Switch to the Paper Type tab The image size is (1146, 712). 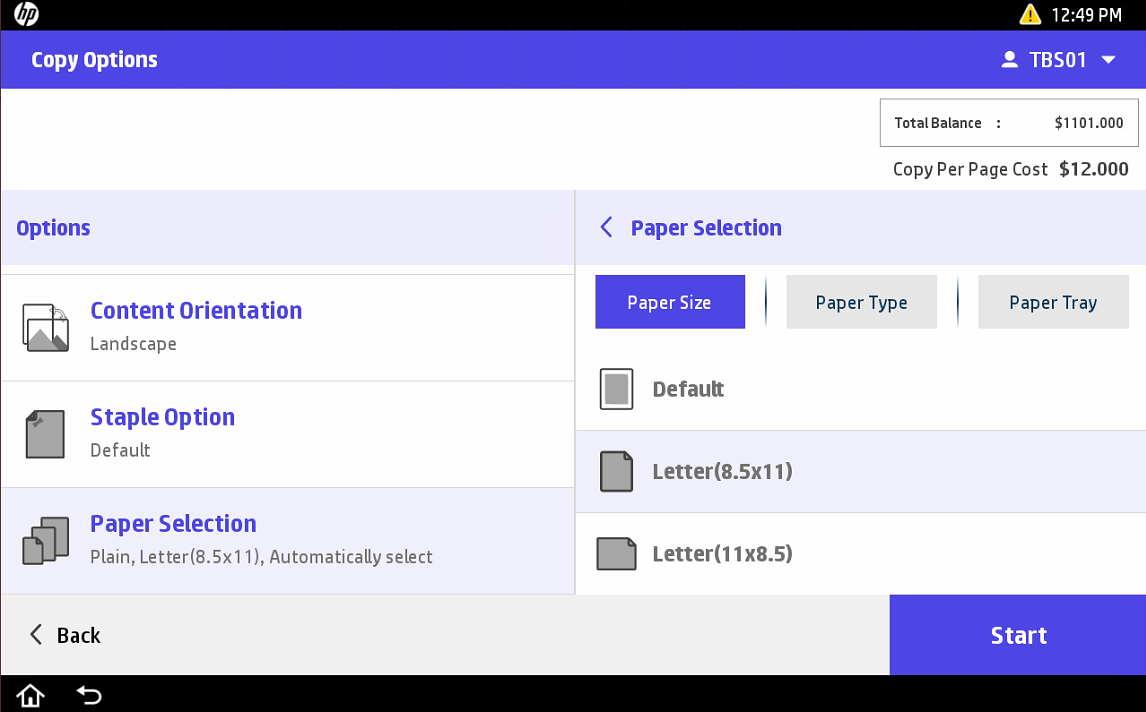(861, 302)
